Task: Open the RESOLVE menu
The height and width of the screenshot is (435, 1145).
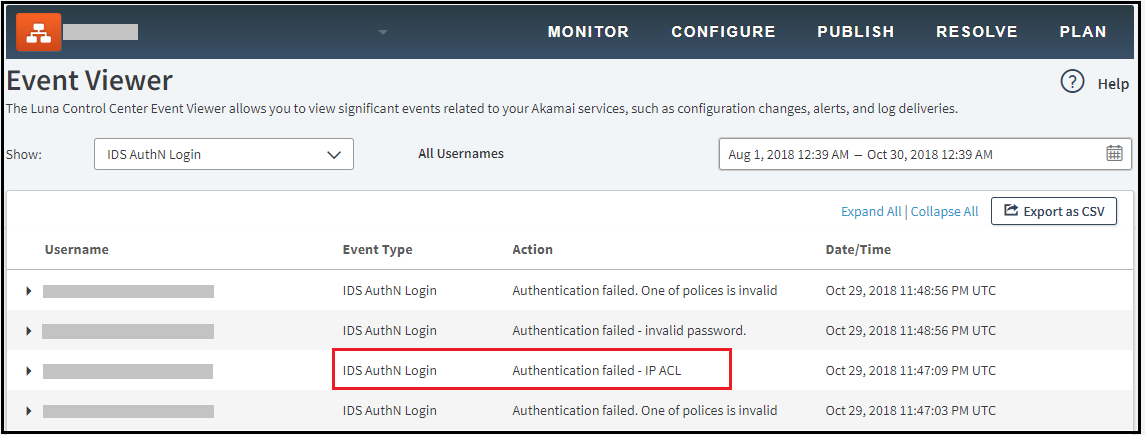Action: coord(976,32)
